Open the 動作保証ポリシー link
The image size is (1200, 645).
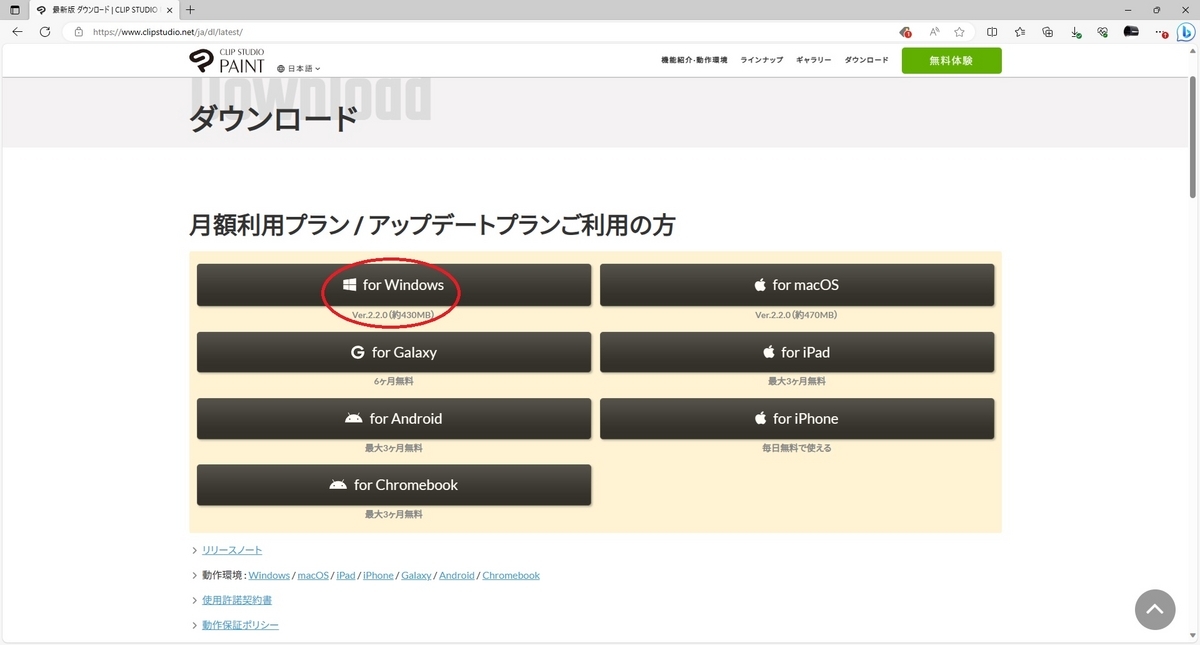[x=240, y=625]
